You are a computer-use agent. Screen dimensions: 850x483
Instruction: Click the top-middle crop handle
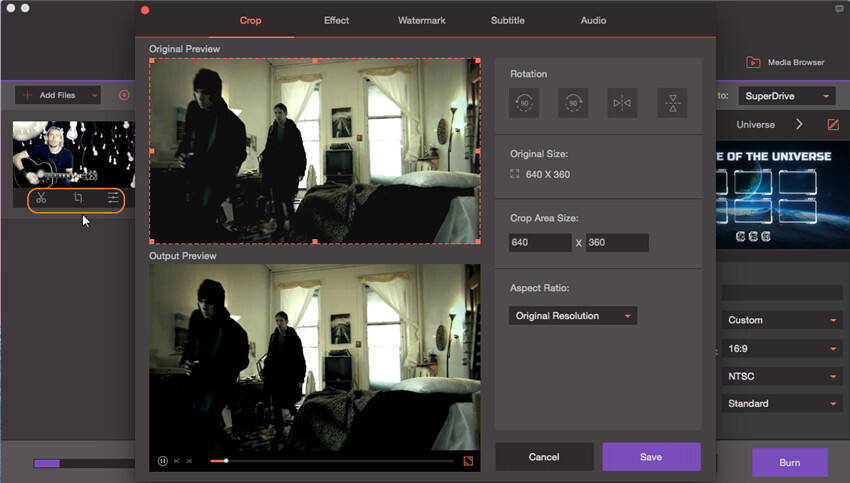click(x=315, y=61)
